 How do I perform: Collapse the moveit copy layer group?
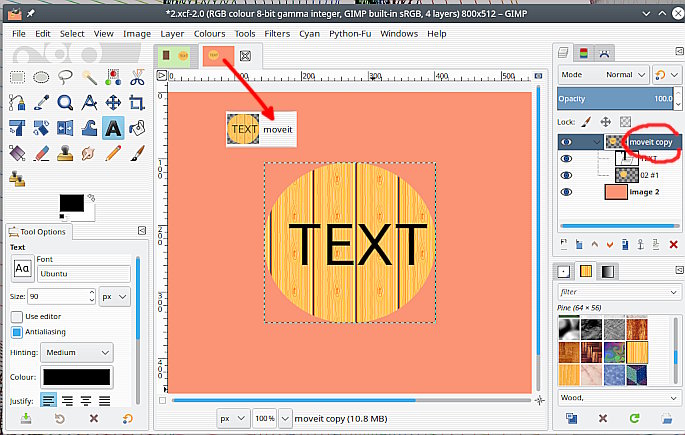[x=597, y=142]
